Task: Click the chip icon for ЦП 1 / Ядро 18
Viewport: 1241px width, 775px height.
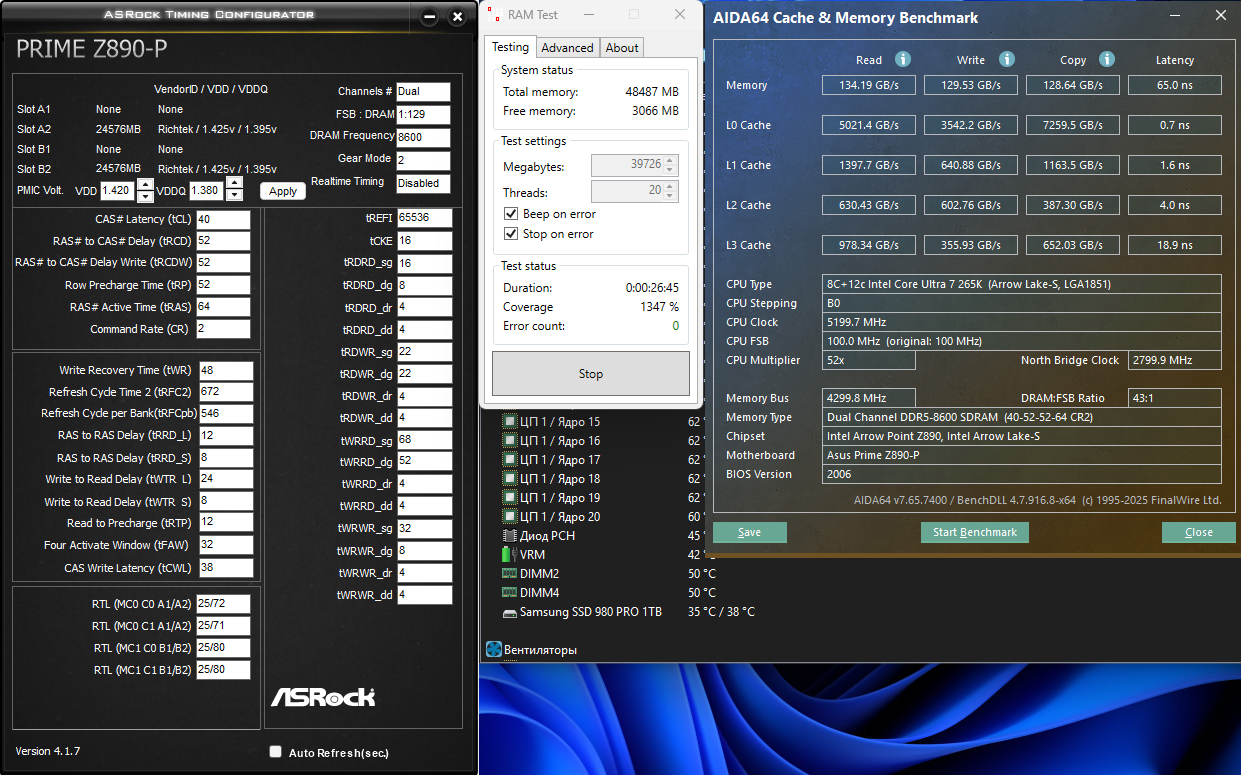Action: tap(510, 479)
